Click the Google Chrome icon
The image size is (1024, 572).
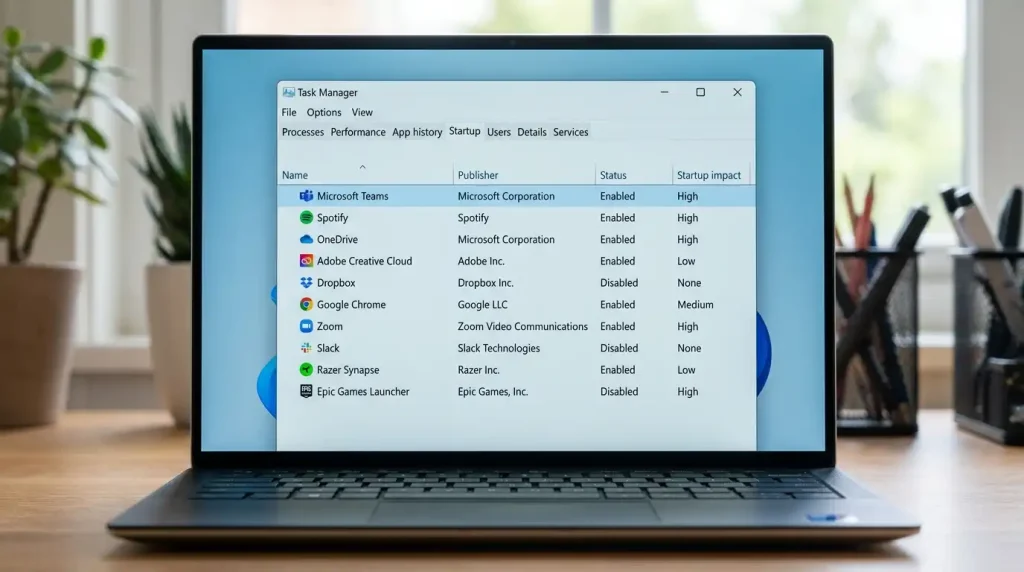click(306, 304)
